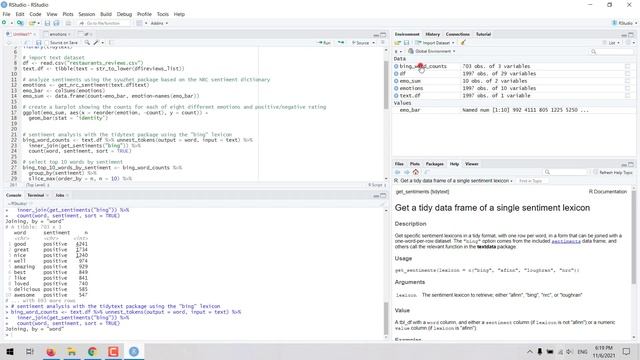Click the Find in Topic field
Screen dimensions: 640x360
(x=531, y=181)
